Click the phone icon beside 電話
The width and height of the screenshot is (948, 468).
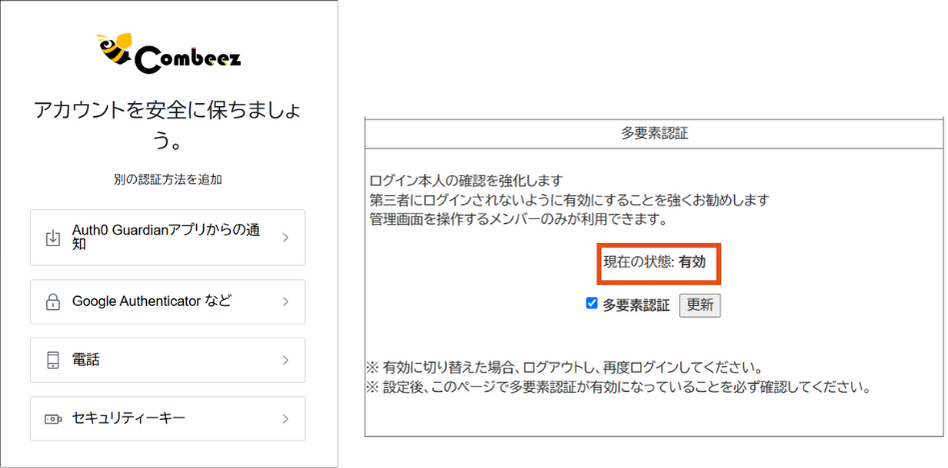coord(53,360)
